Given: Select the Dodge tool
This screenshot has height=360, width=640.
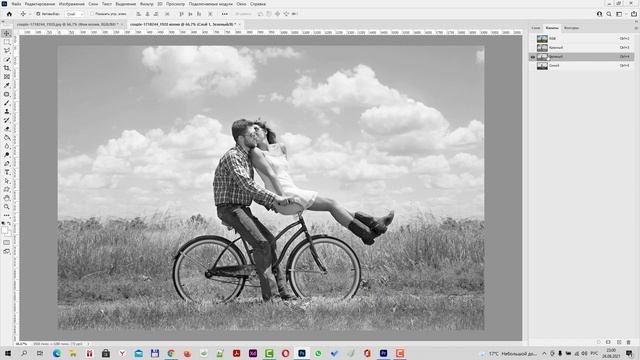Looking at the screenshot, I should 7,155.
